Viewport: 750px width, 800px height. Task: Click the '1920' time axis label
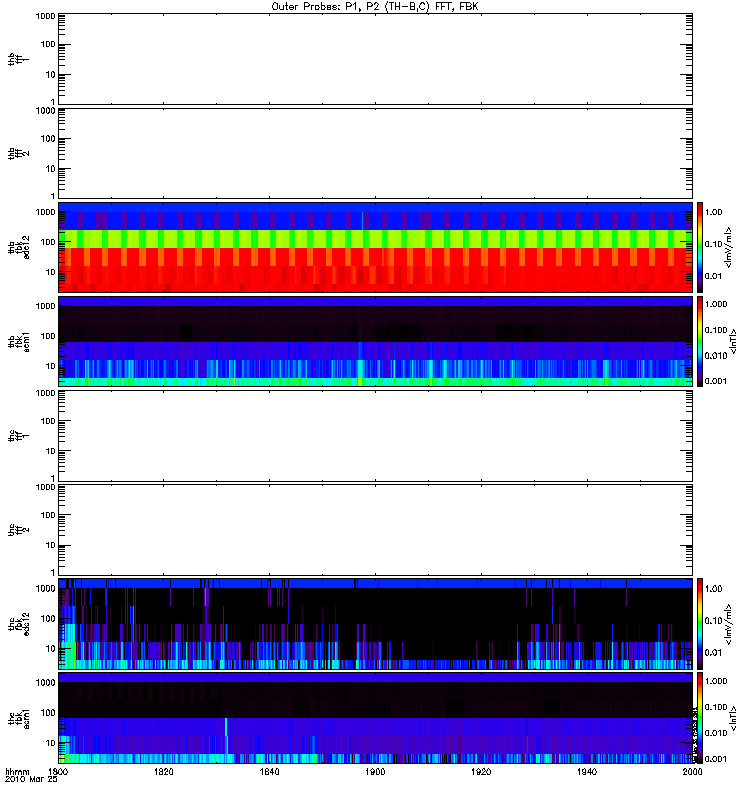pos(481,772)
